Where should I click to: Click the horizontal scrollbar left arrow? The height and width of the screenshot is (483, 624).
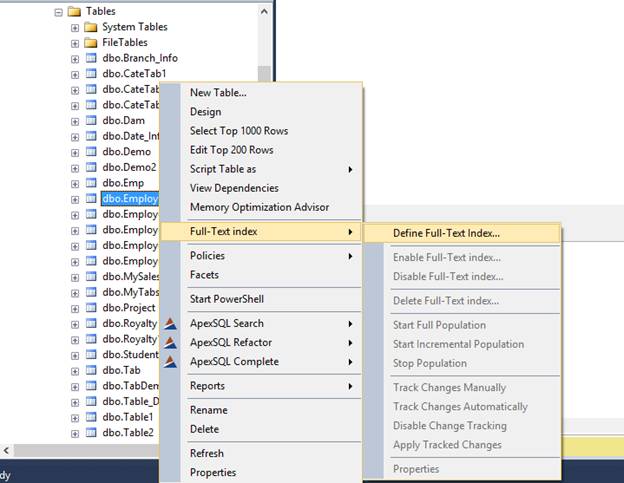6,451
